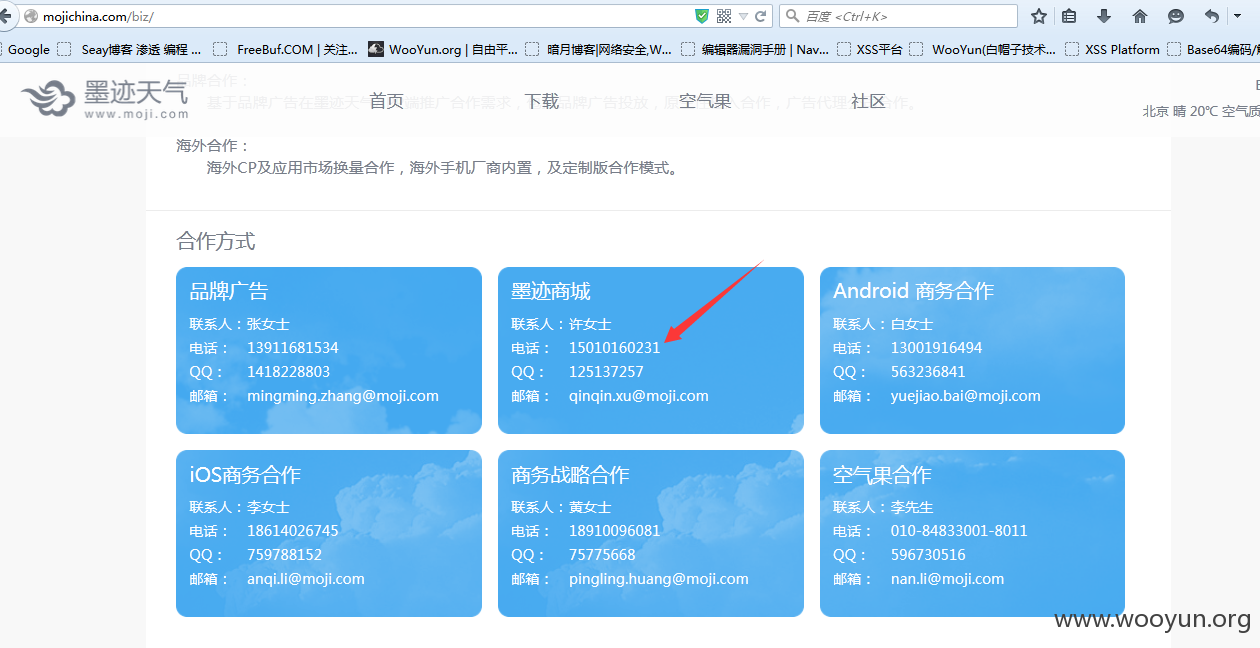Open the downloads arrow icon
1260x648 pixels.
click(1104, 16)
